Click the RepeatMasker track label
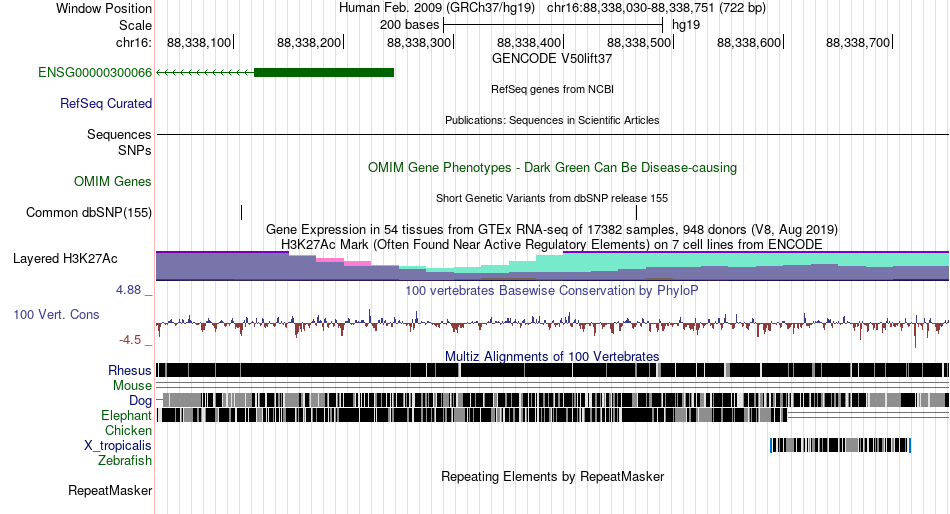This screenshot has height=514, width=950. point(110,490)
